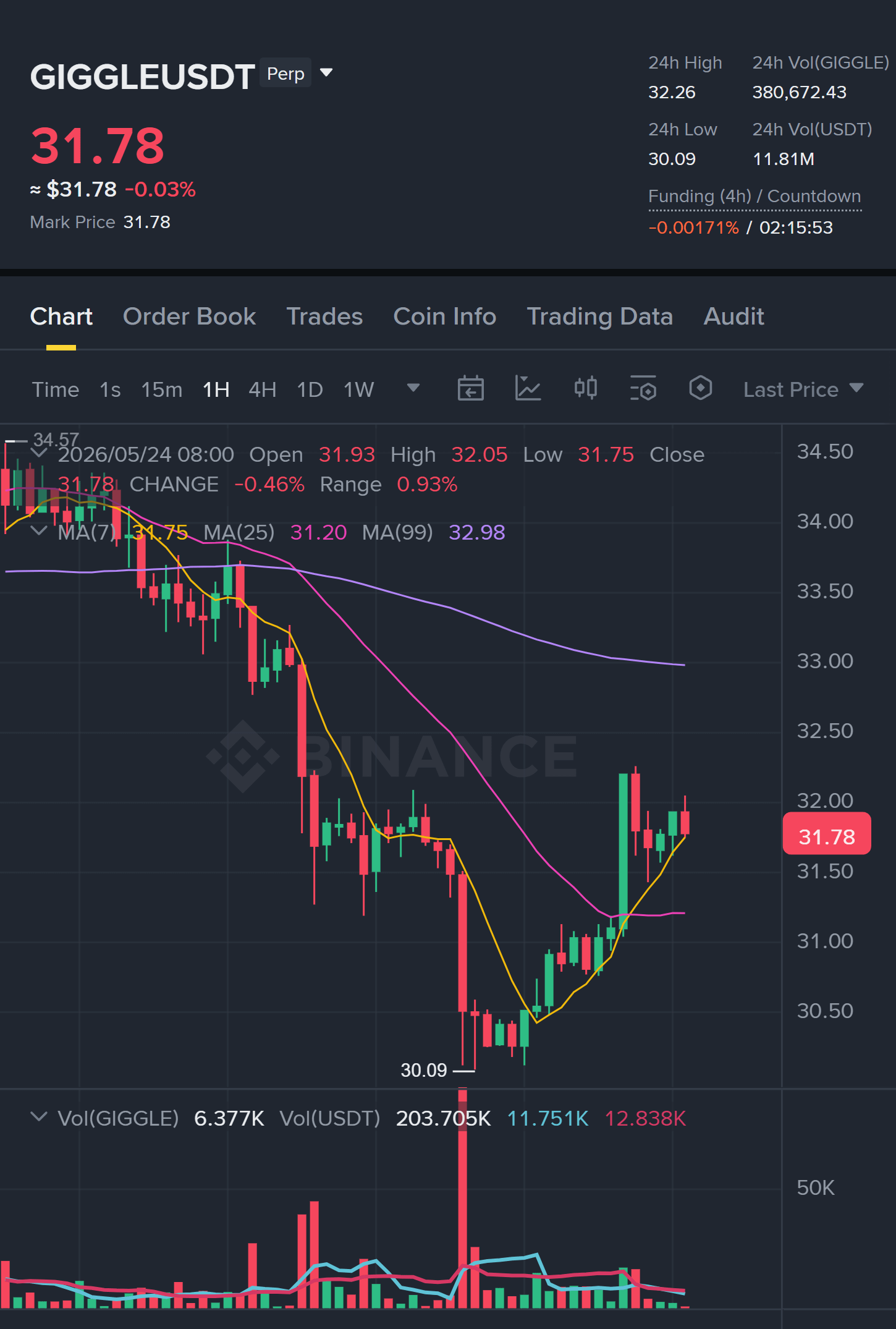
Task: Switch to Order Book tab
Action: coord(189,316)
